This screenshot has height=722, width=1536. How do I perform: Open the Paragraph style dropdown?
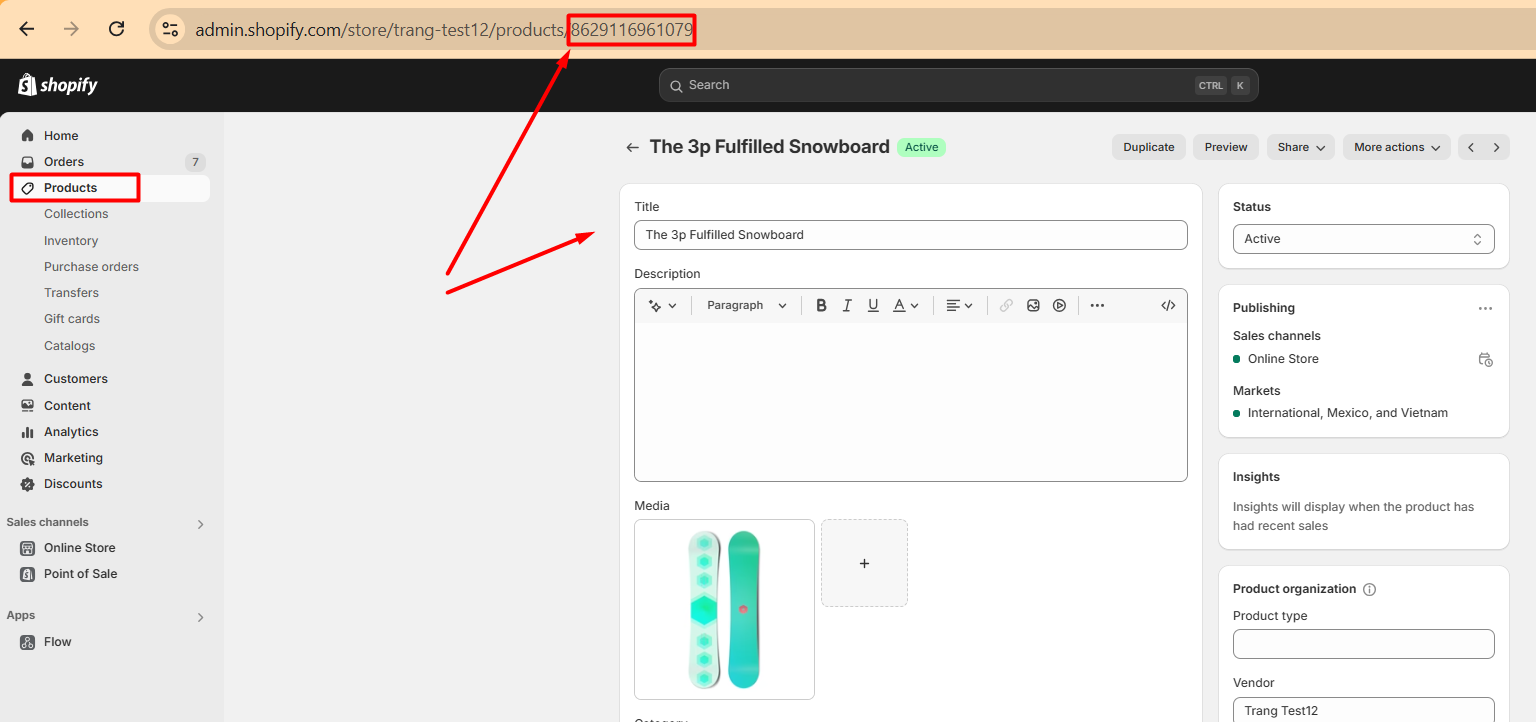[x=746, y=306]
